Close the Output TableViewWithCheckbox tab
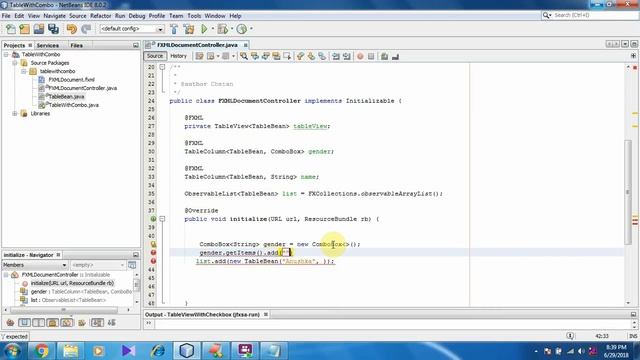 tap(266, 315)
